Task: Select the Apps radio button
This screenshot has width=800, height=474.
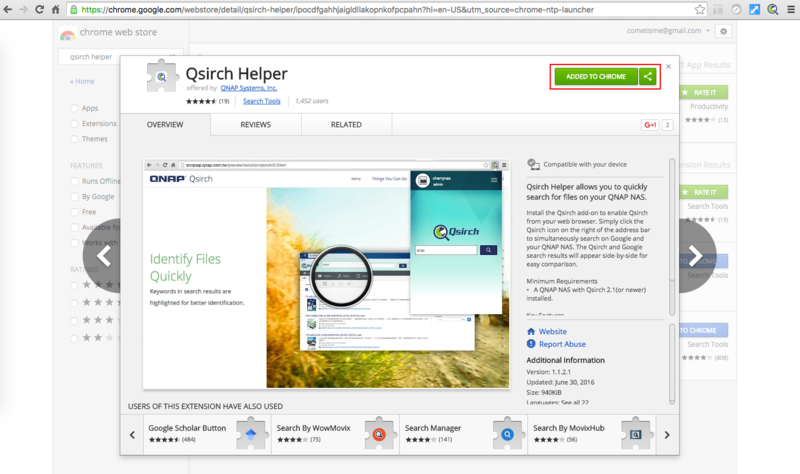Action: (74, 108)
